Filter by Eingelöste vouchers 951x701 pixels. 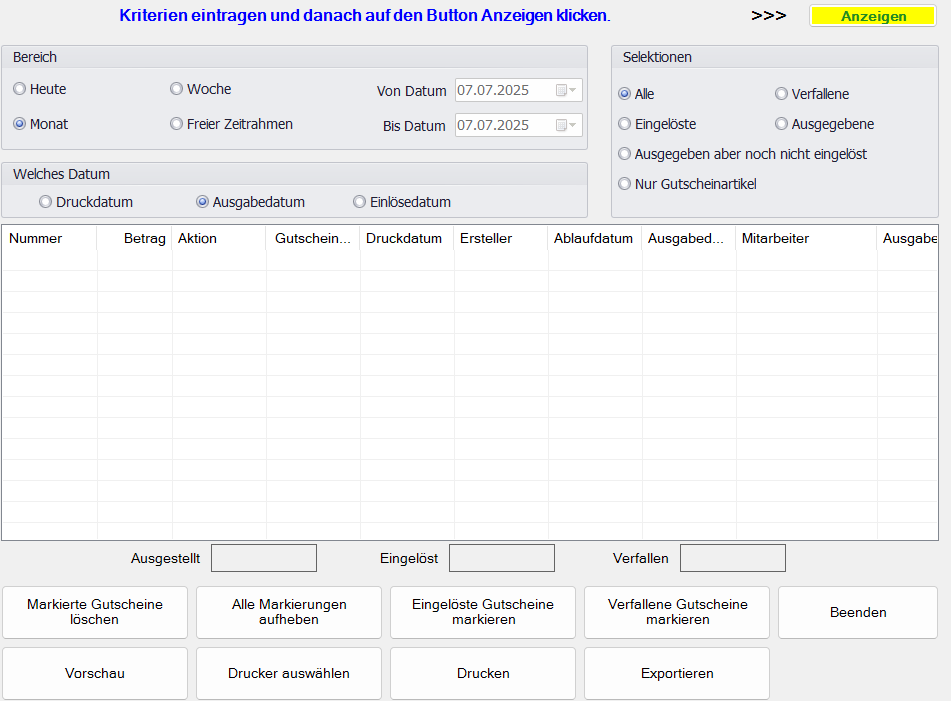625,124
